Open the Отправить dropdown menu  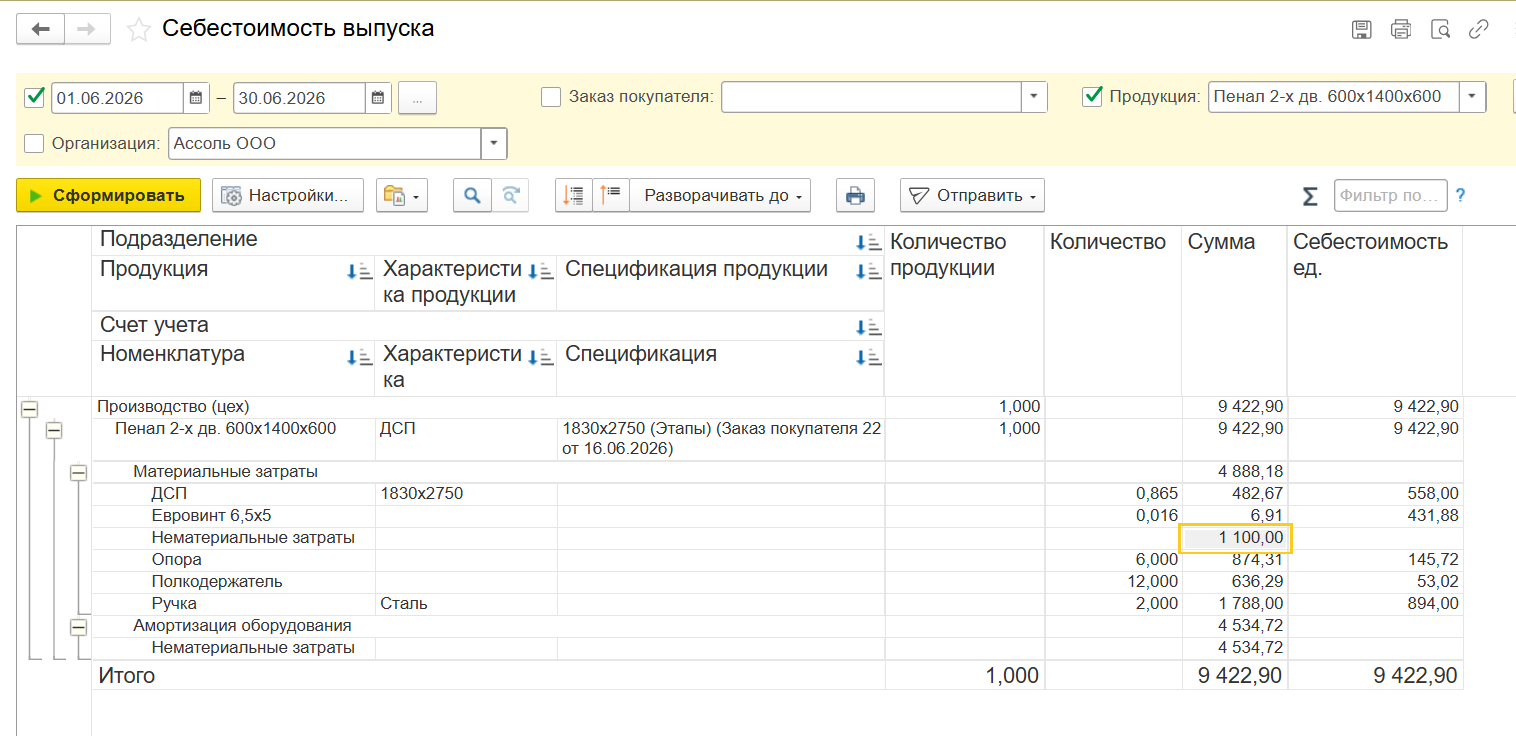point(972,196)
